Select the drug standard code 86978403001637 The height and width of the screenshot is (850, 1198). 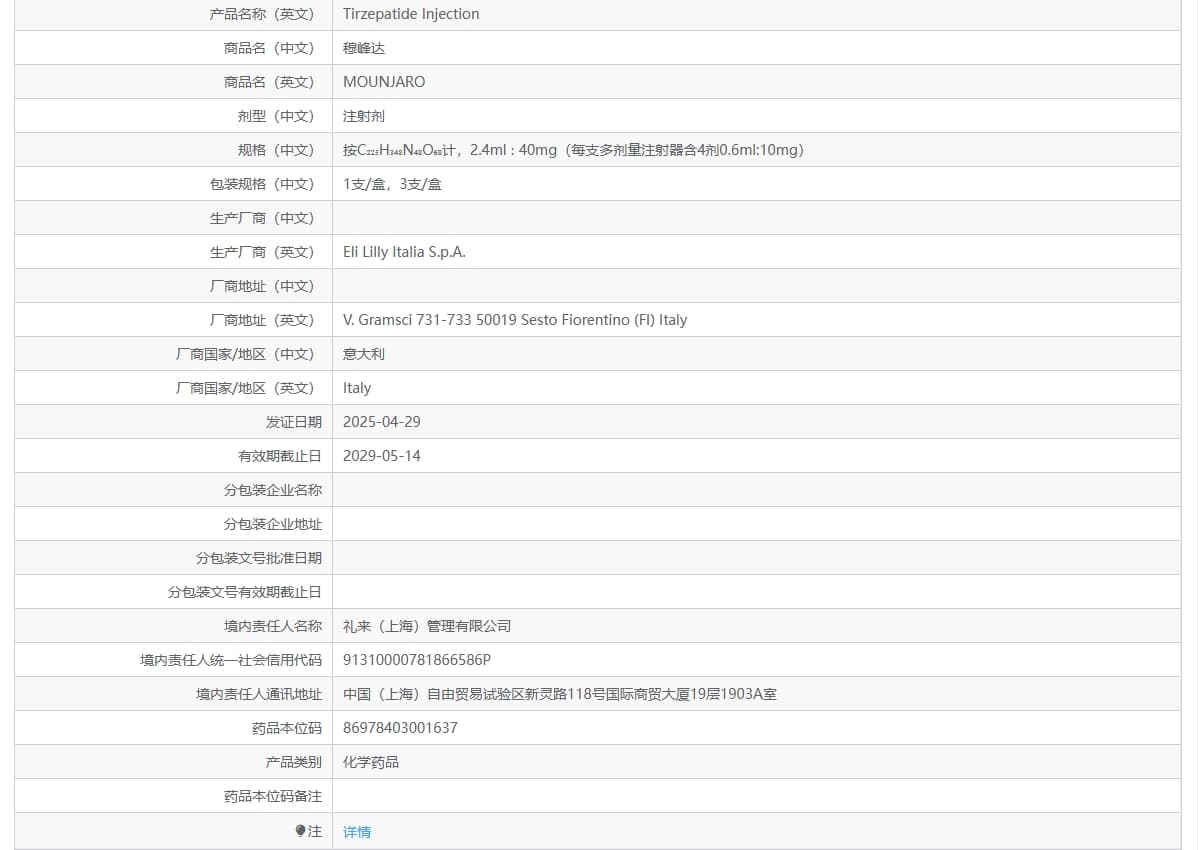click(400, 728)
